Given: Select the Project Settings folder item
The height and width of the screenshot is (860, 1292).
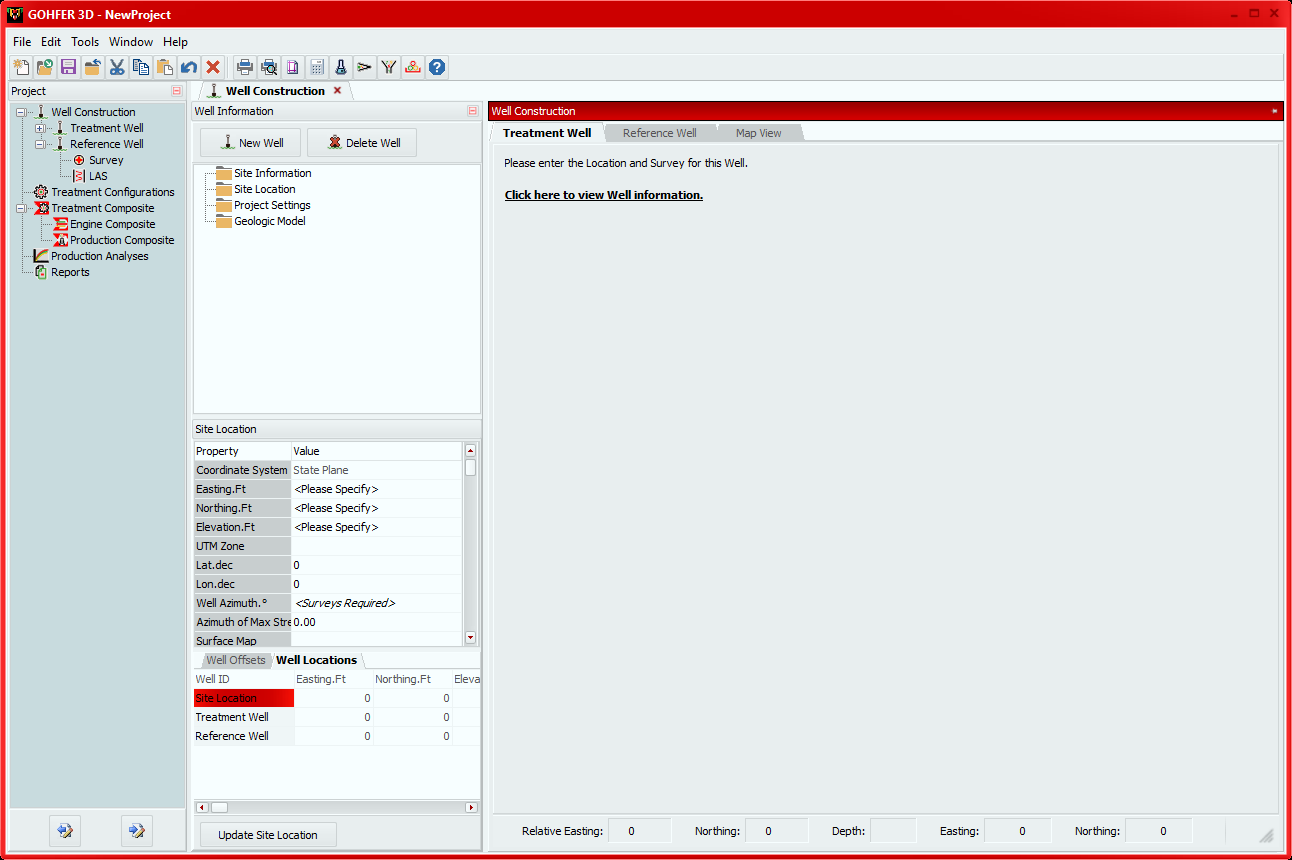Looking at the screenshot, I should click(272, 205).
